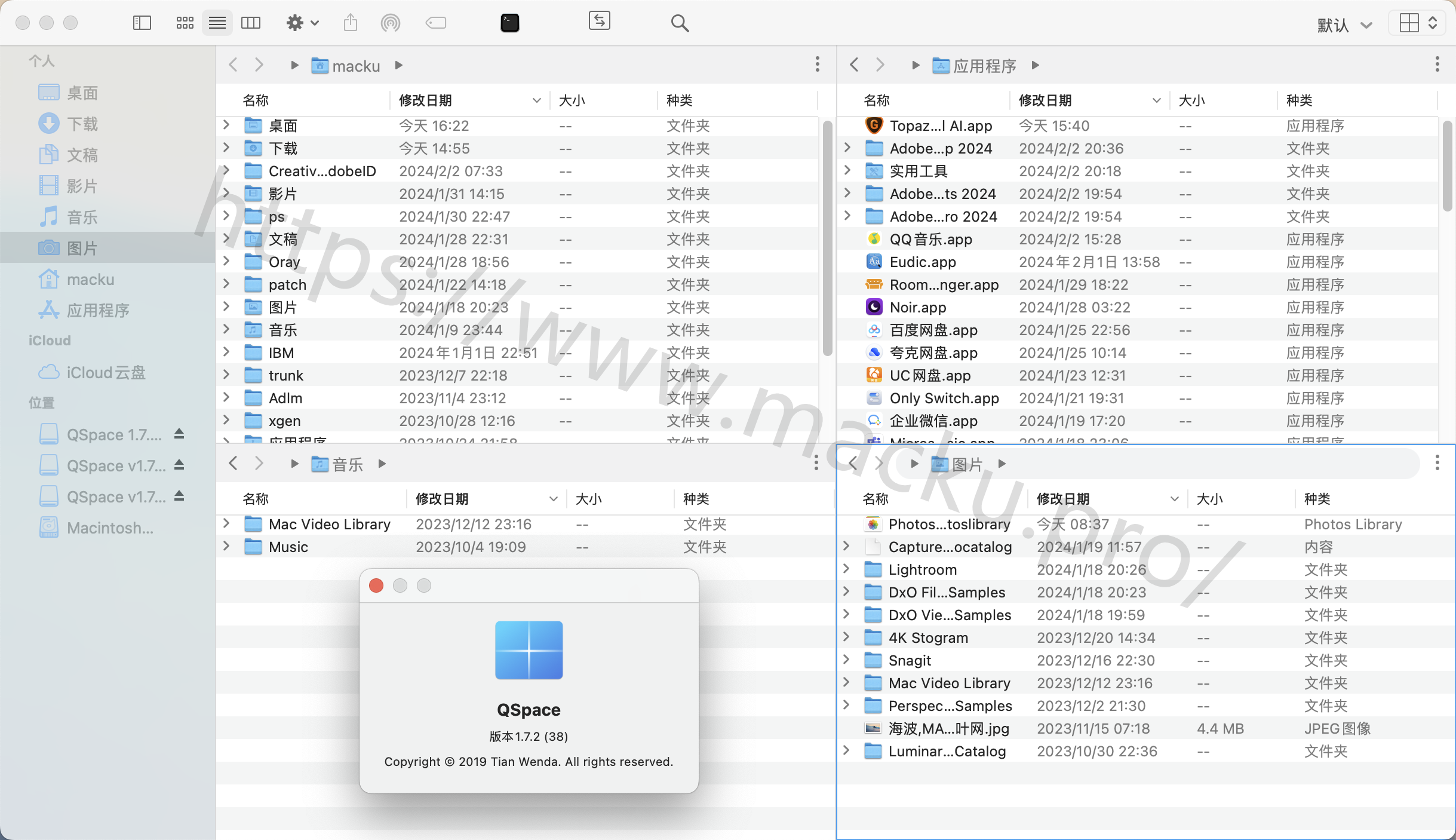Open the 默认 workspace dropdown
Image resolution: width=1456 pixels, height=840 pixels.
pyautogui.click(x=1344, y=25)
